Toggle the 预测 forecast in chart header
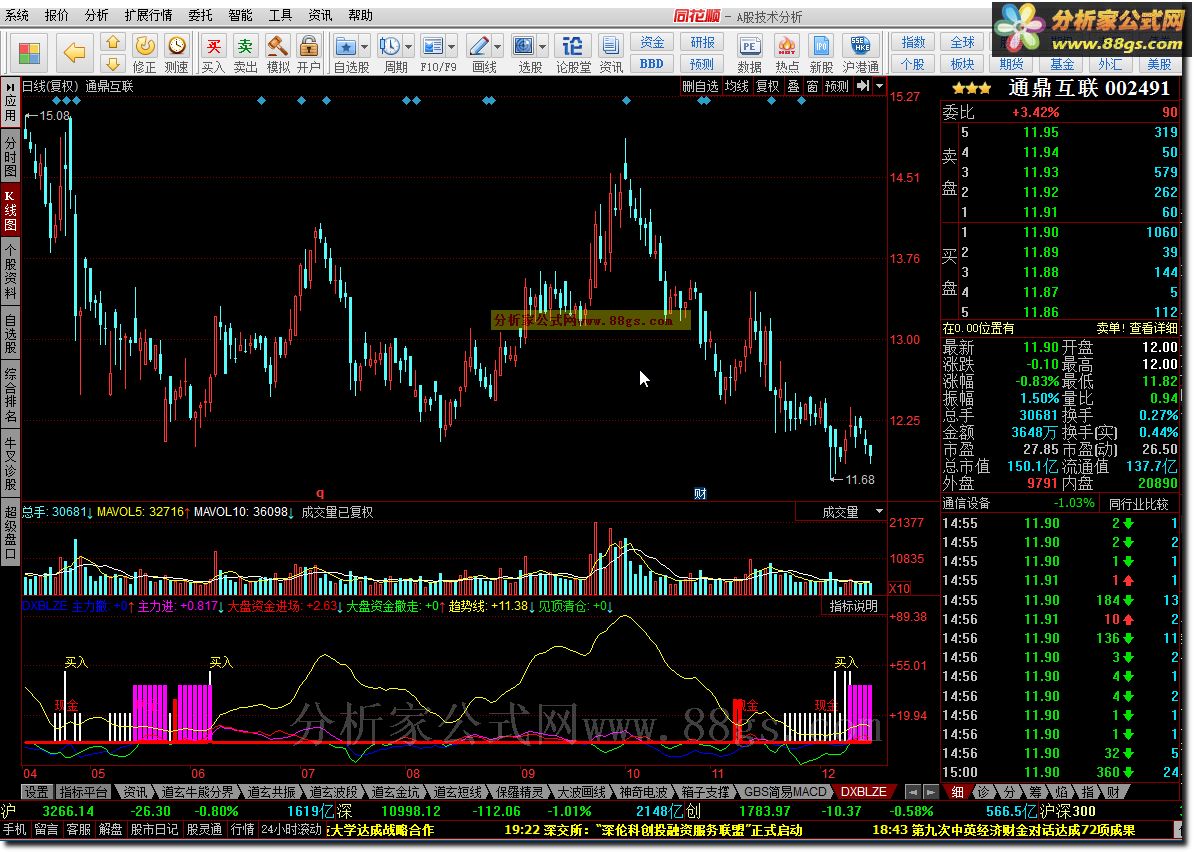The height and width of the screenshot is (852, 1194). (837, 86)
